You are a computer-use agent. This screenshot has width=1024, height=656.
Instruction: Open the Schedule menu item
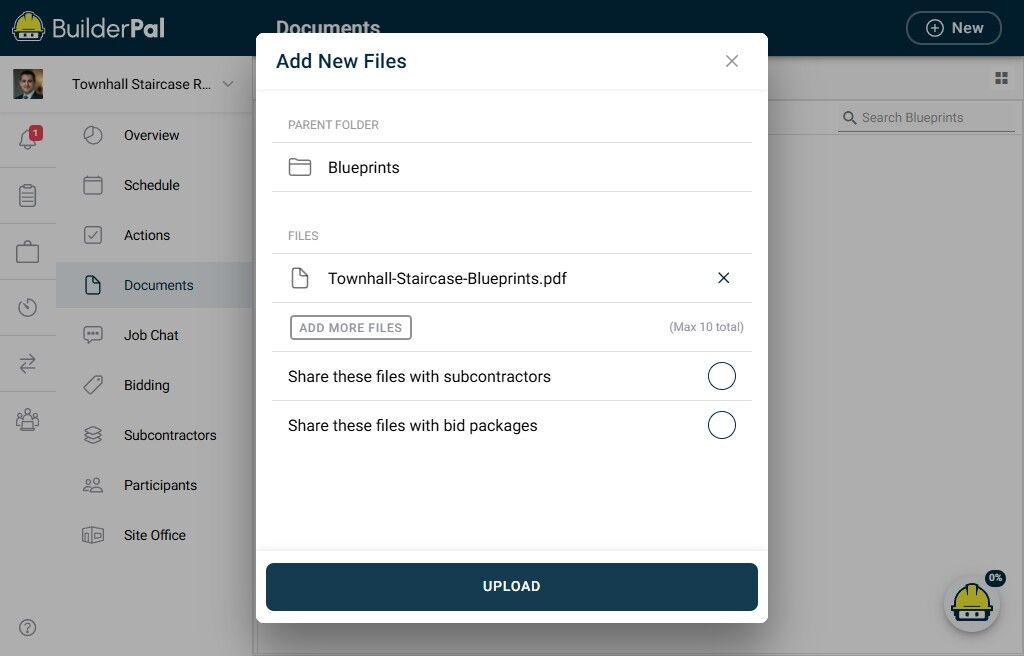(x=152, y=185)
